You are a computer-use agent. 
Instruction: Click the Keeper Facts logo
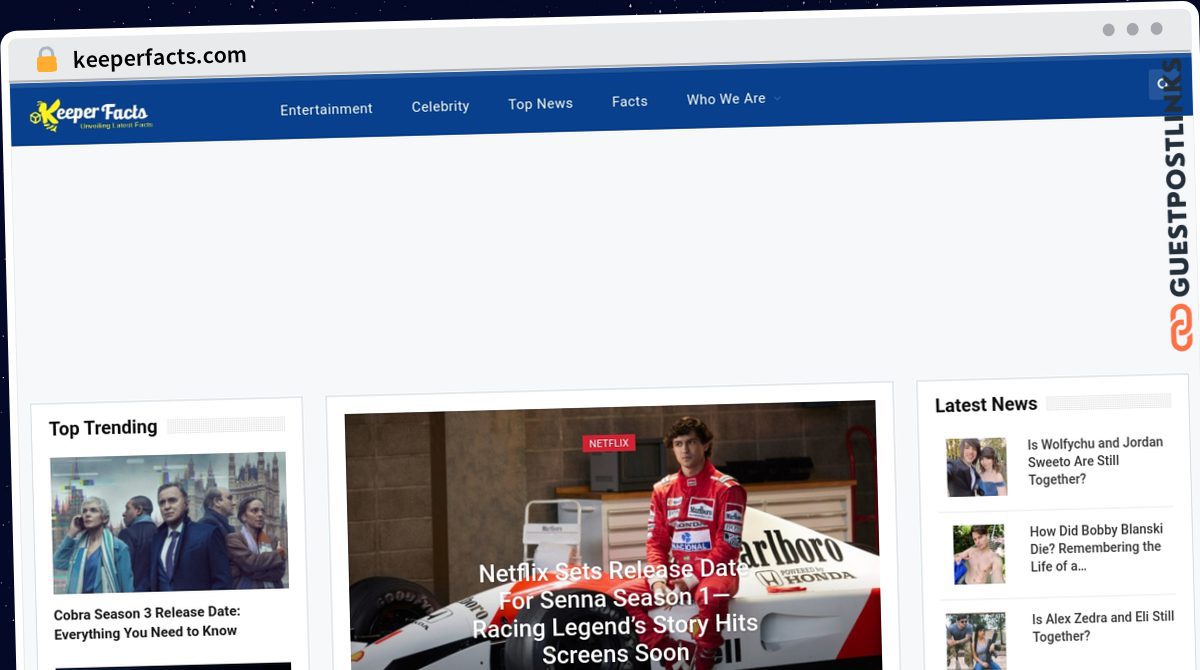click(90, 116)
